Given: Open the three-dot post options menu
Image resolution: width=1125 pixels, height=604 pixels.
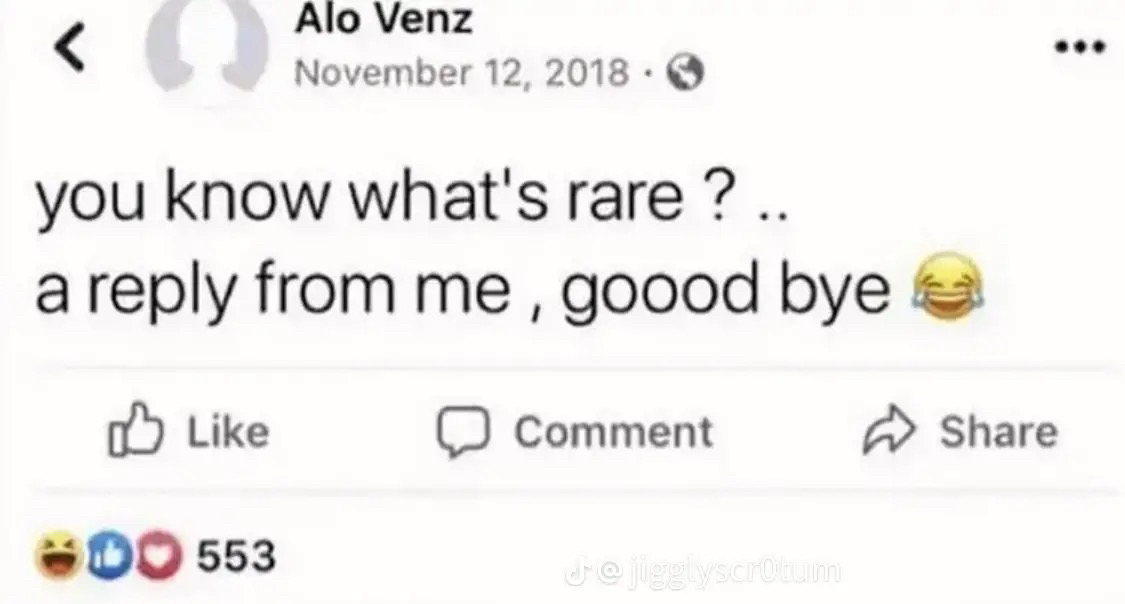Looking at the screenshot, I should pyautogui.click(x=1080, y=47).
